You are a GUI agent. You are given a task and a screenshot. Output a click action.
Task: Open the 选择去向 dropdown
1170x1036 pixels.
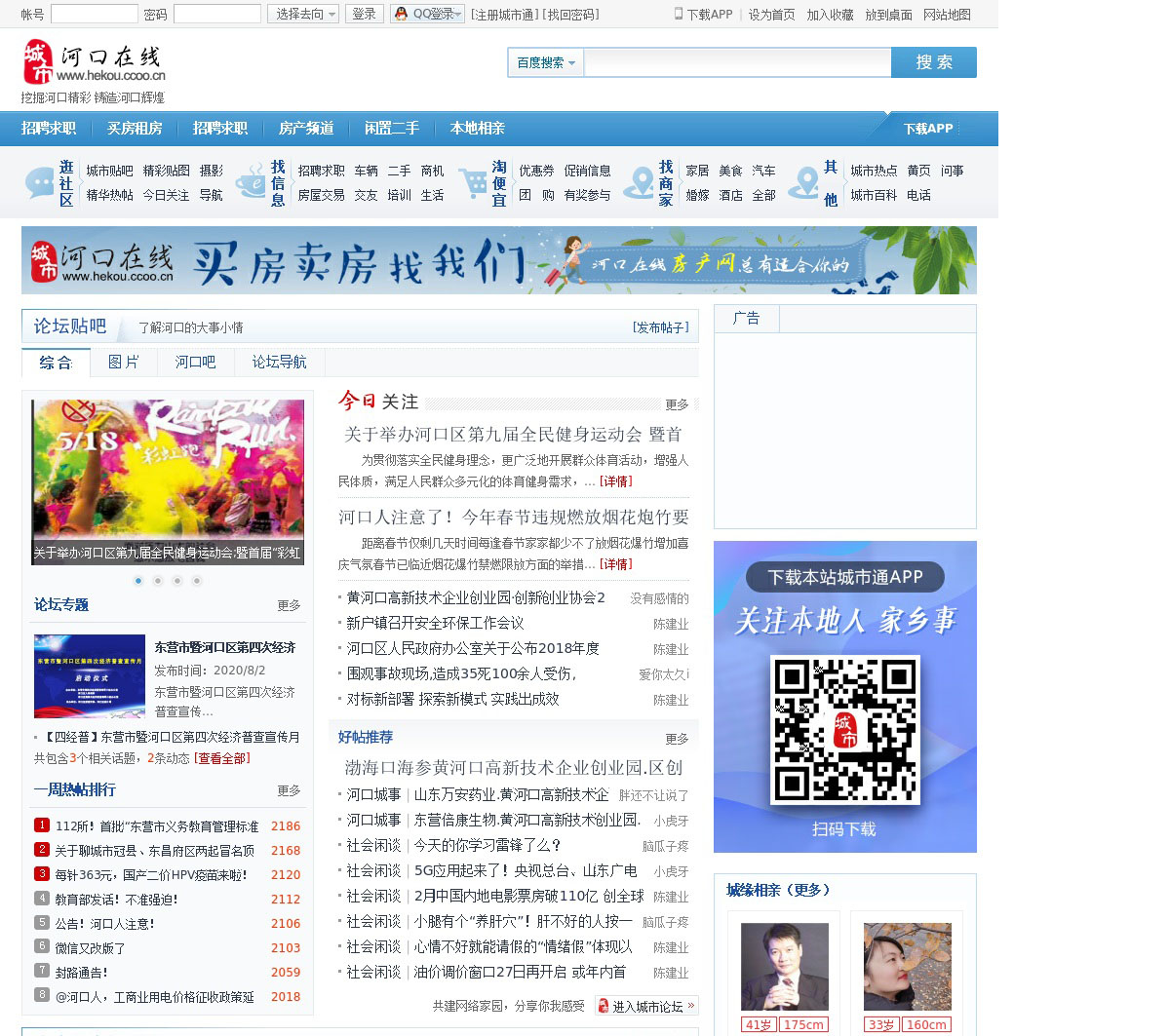(303, 14)
